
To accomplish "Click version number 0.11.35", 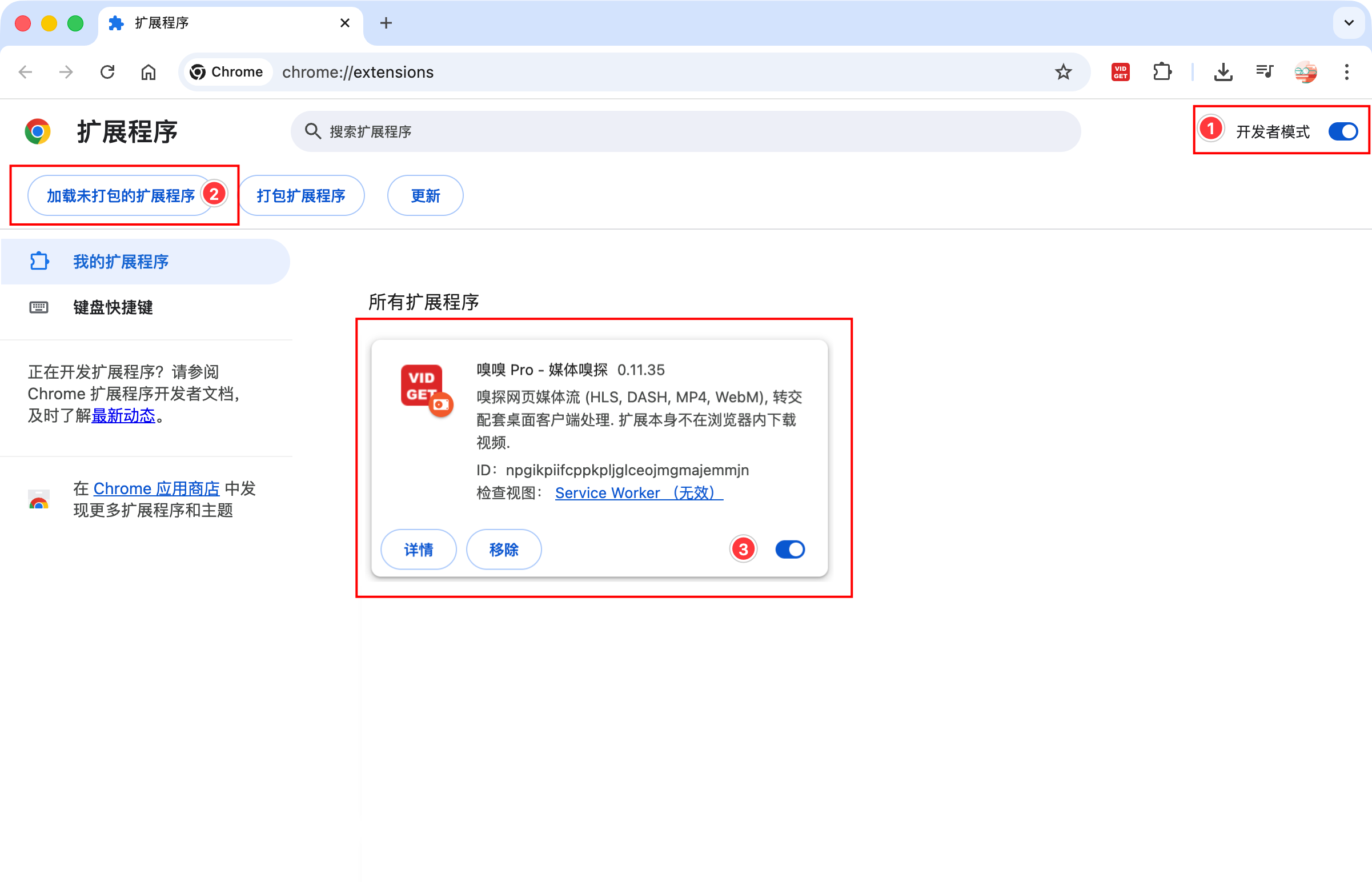I will [x=641, y=370].
